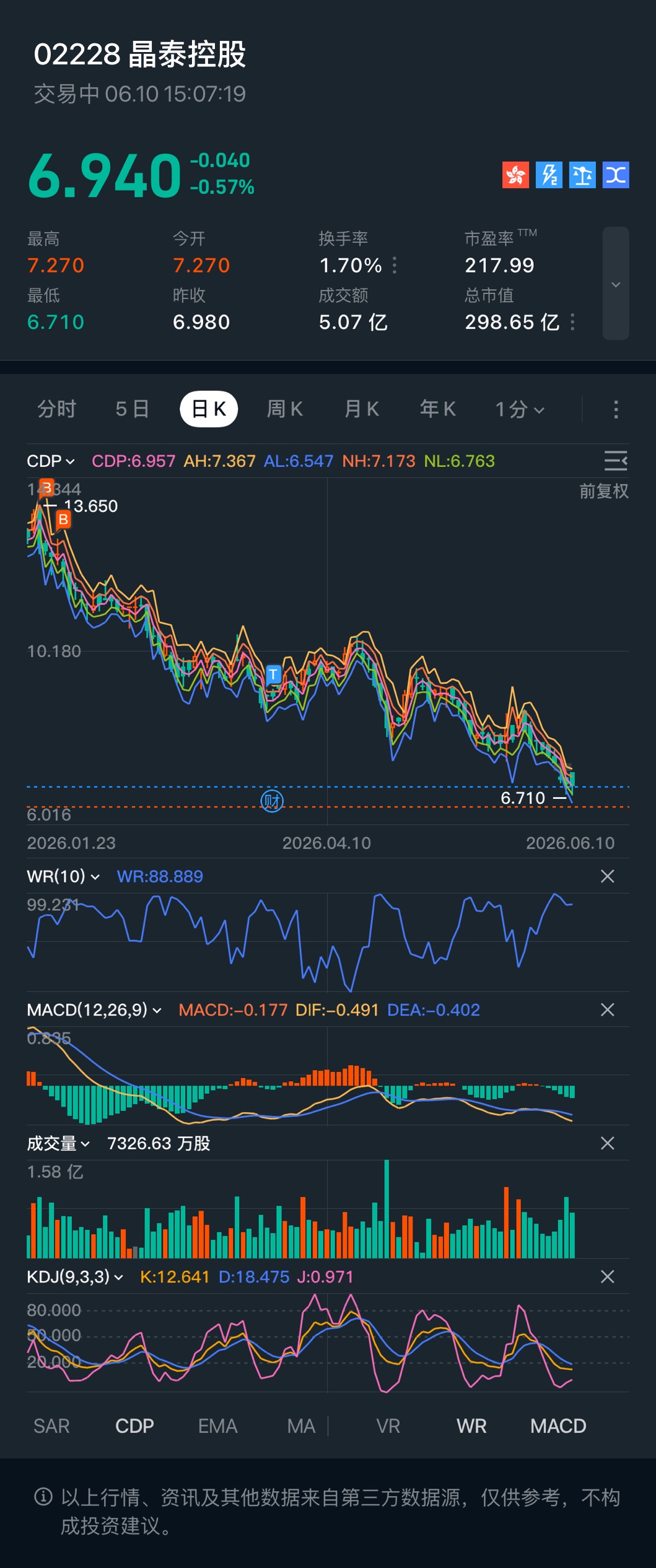
Task: Open the MACD(12,26,9) dropdown
Action: (x=94, y=1010)
